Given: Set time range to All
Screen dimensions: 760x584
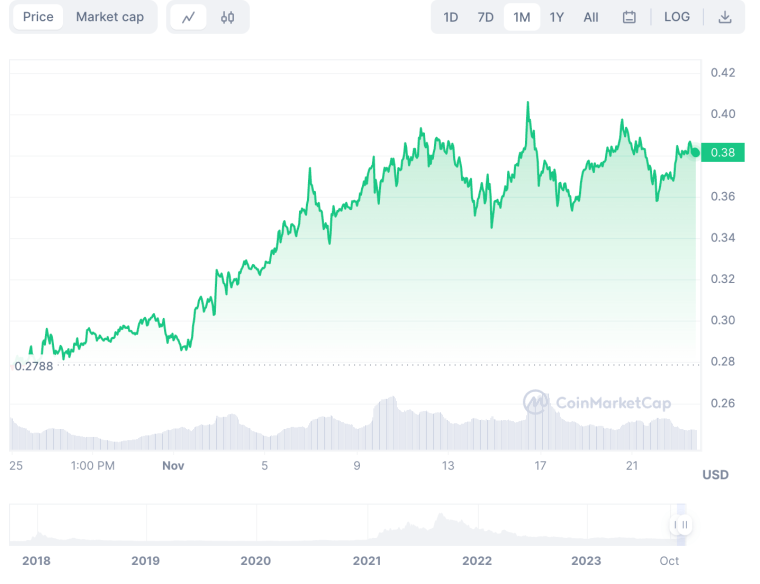Looking at the screenshot, I should (590, 17).
